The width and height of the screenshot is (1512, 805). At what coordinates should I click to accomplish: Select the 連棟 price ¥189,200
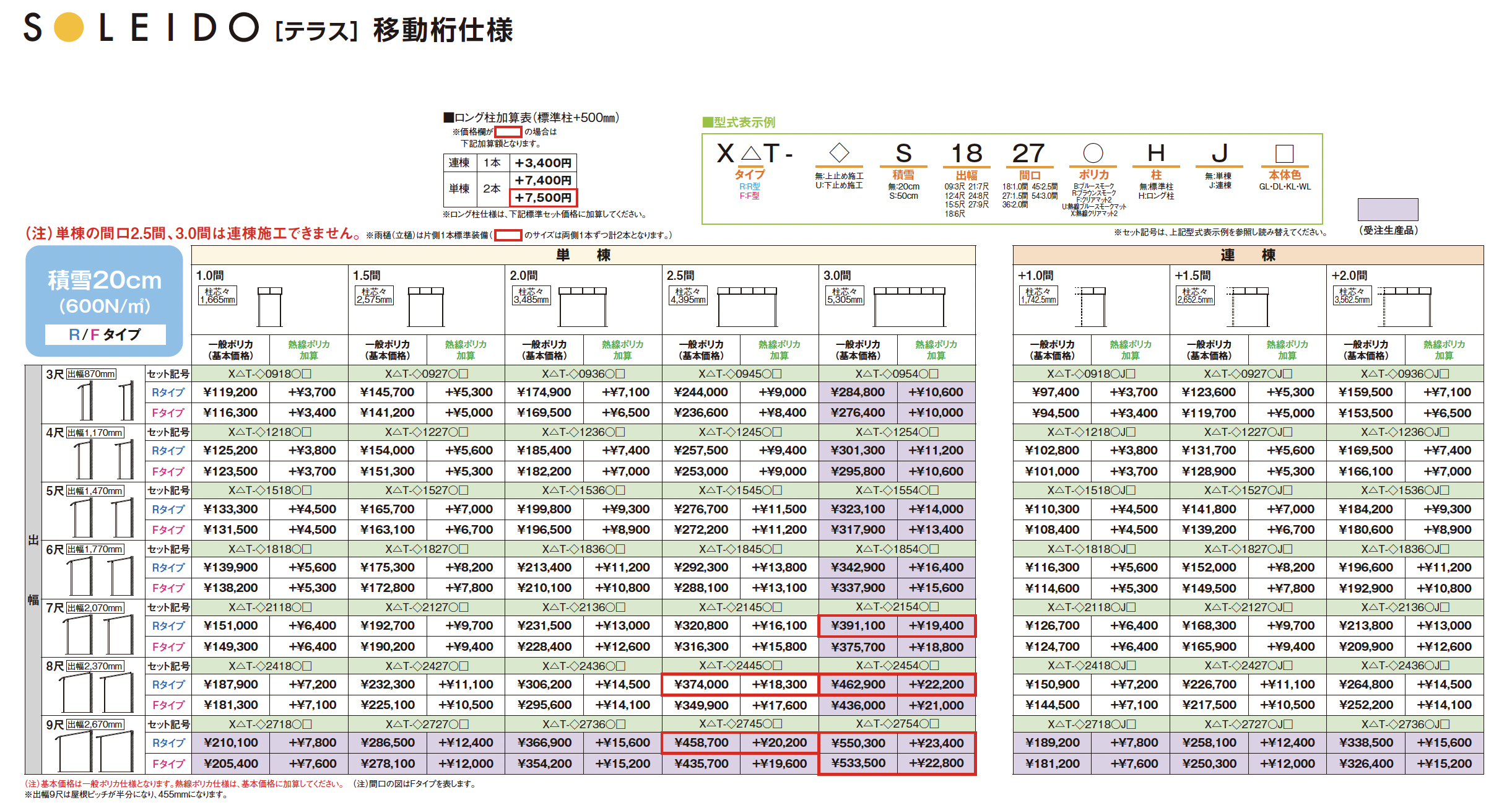[1052, 742]
